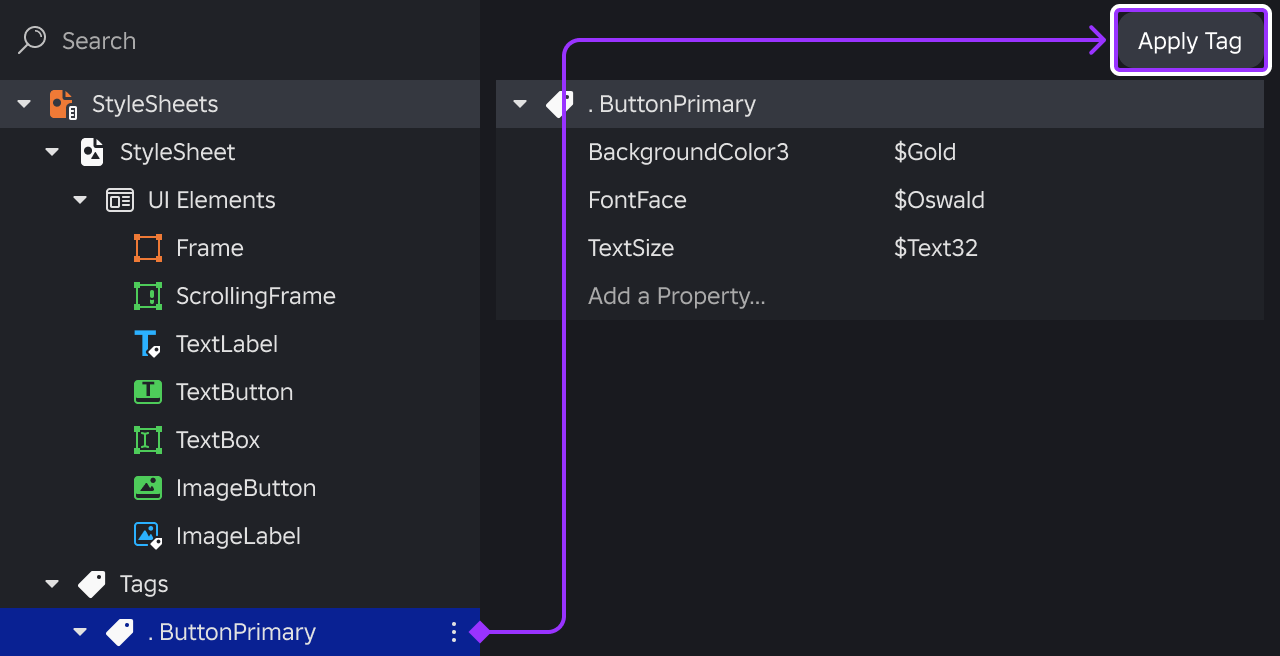1280x656 pixels.
Task: Click .ButtonPrimary title in properties header
Action: tap(672, 104)
